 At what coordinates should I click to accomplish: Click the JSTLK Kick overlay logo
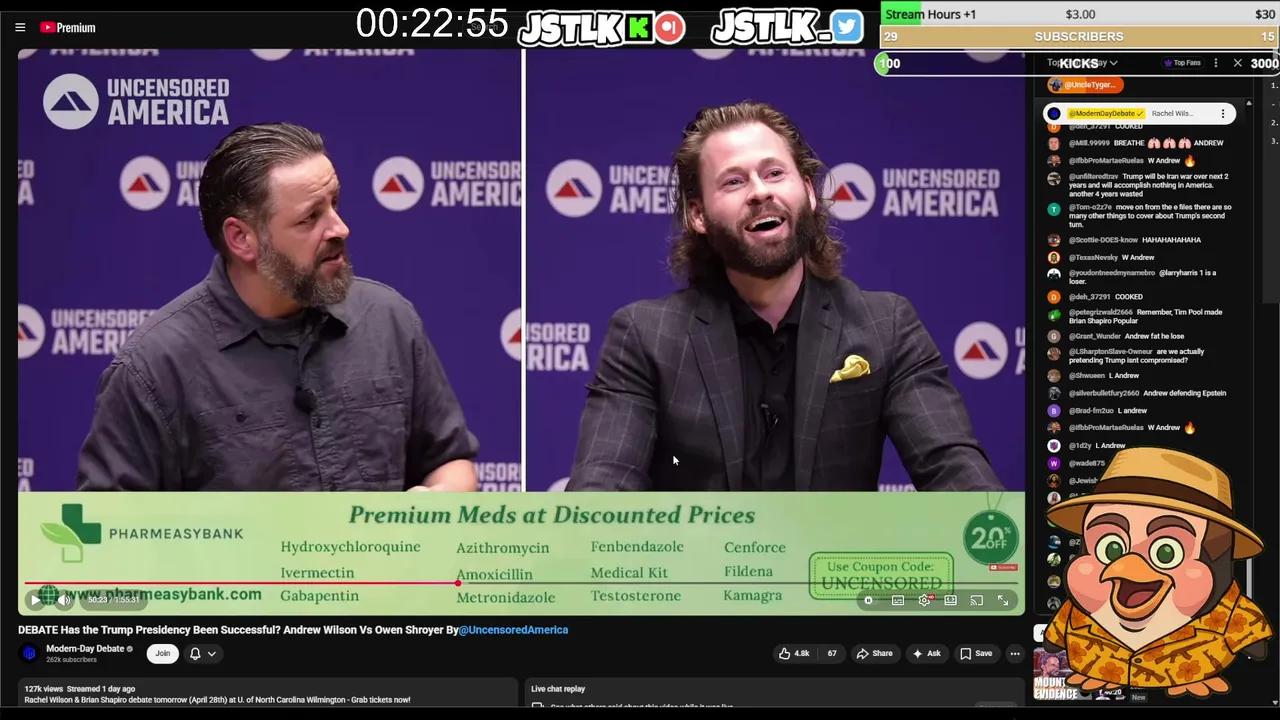point(585,28)
